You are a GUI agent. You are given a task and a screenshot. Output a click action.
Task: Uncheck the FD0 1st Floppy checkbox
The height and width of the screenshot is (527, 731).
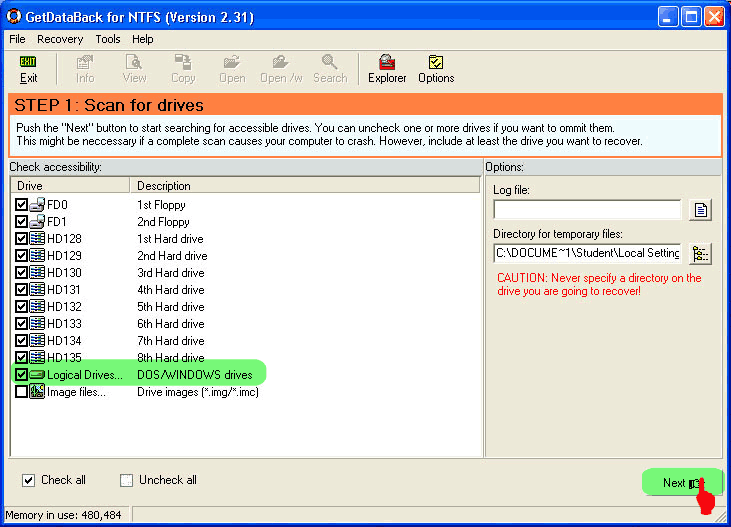point(21,205)
